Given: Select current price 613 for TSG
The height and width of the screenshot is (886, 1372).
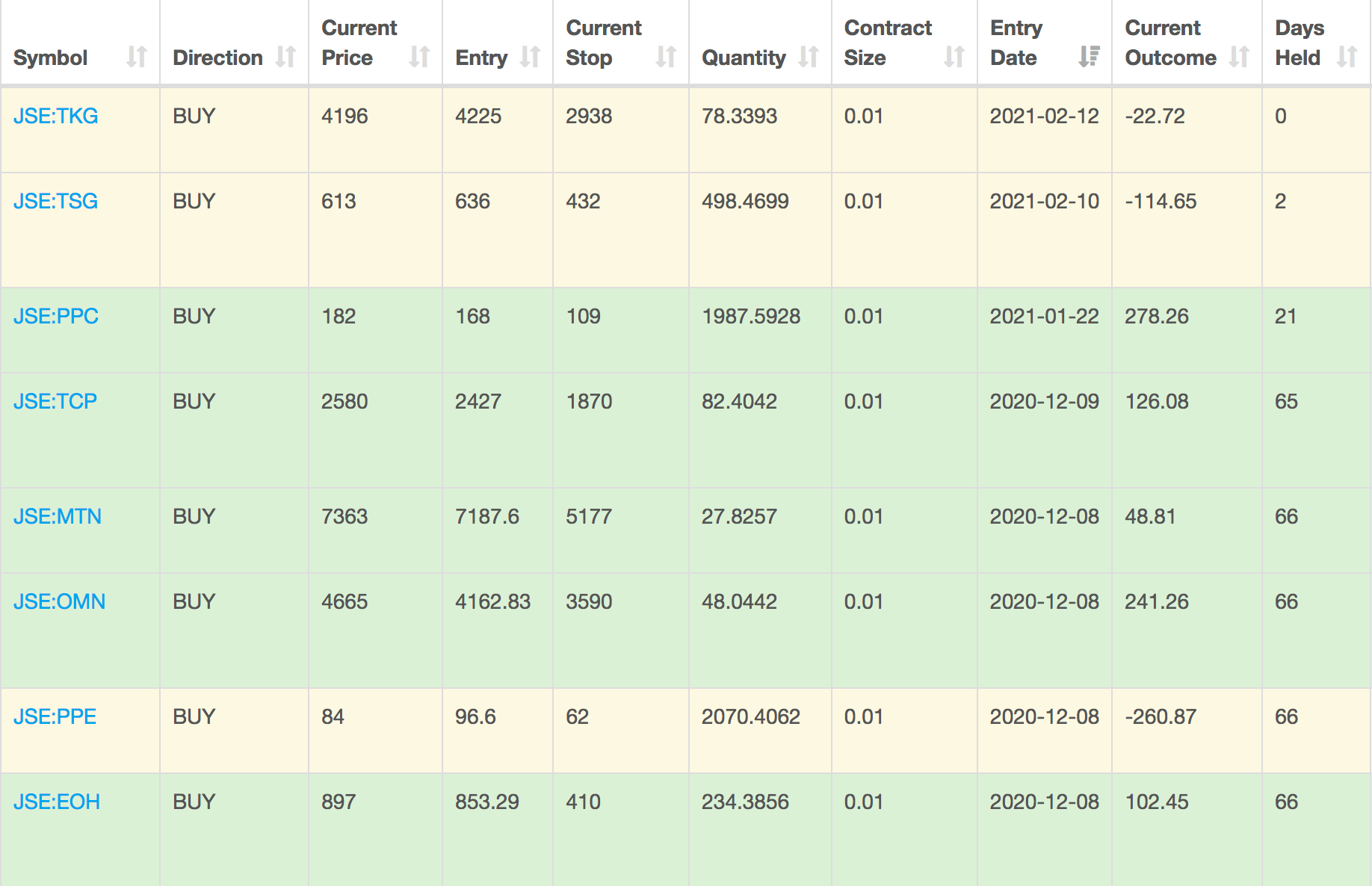Looking at the screenshot, I should tap(339, 201).
